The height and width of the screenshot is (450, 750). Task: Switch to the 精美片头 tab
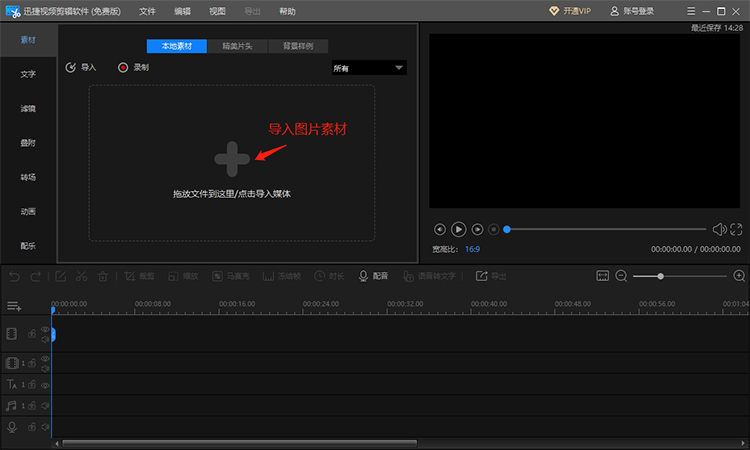(x=237, y=46)
